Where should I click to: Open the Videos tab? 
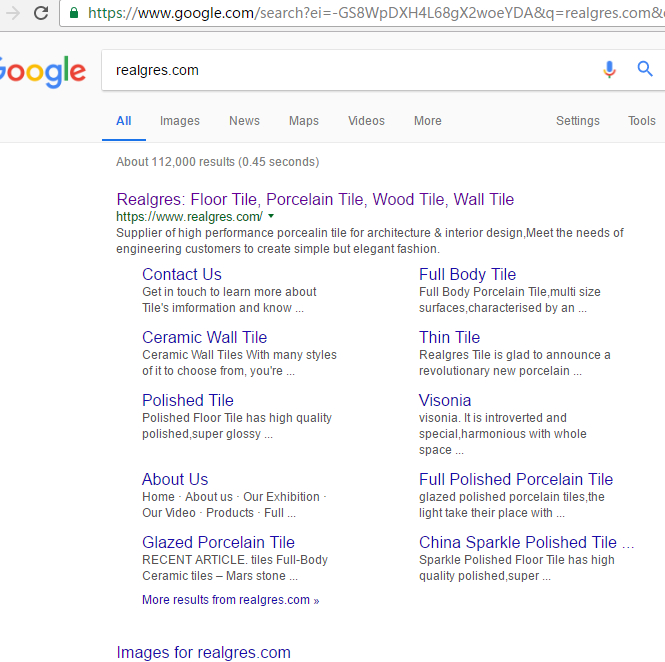pyautogui.click(x=366, y=121)
